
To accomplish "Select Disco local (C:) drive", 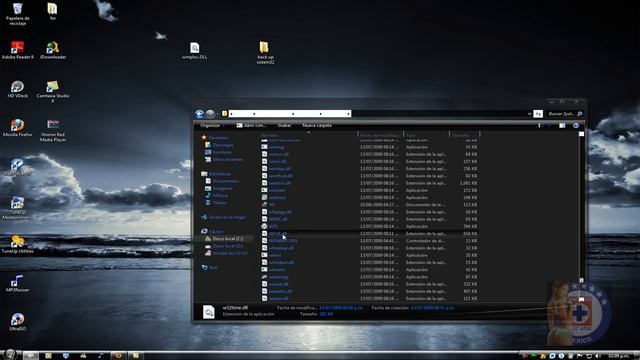I will click(x=224, y=239).
